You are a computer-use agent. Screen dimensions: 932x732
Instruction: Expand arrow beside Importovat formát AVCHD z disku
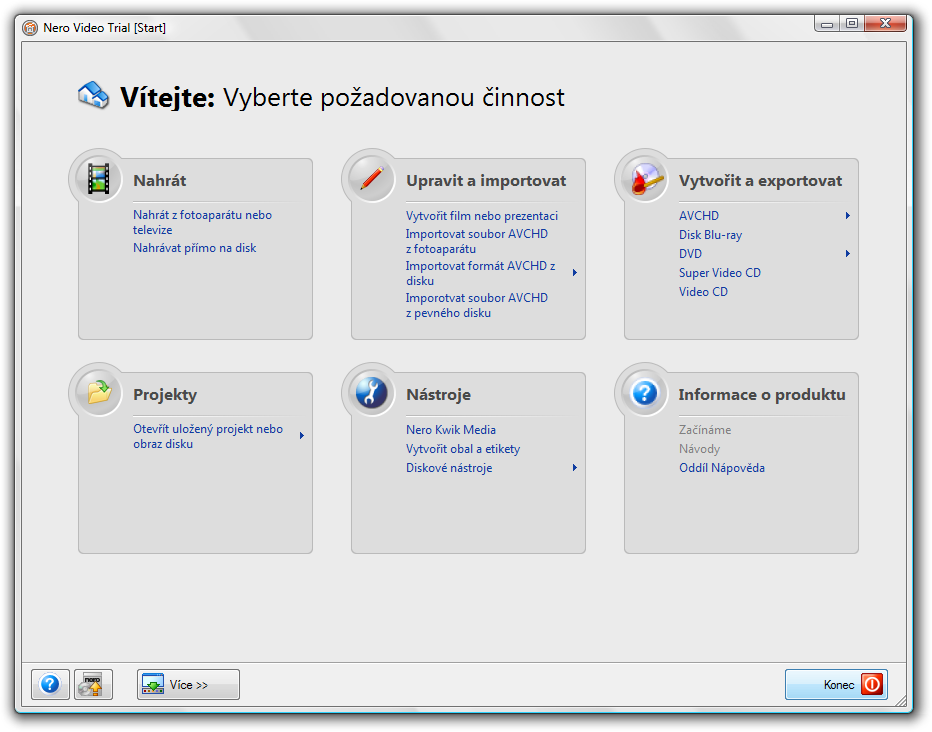click(575, 273)
